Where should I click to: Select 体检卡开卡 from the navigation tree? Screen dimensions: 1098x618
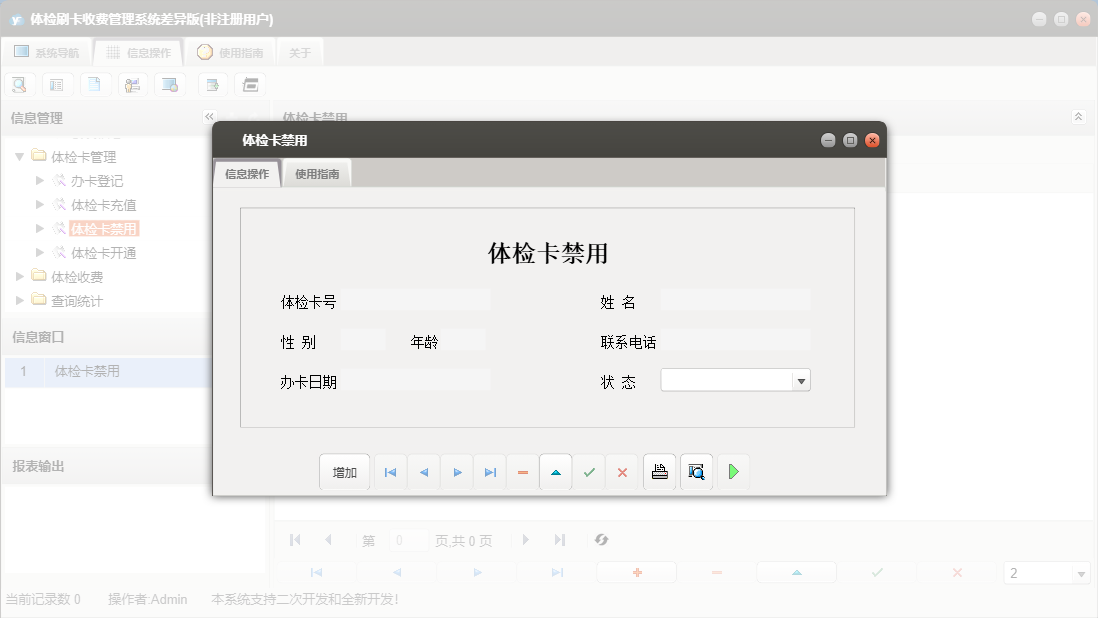tap(102, 252)
